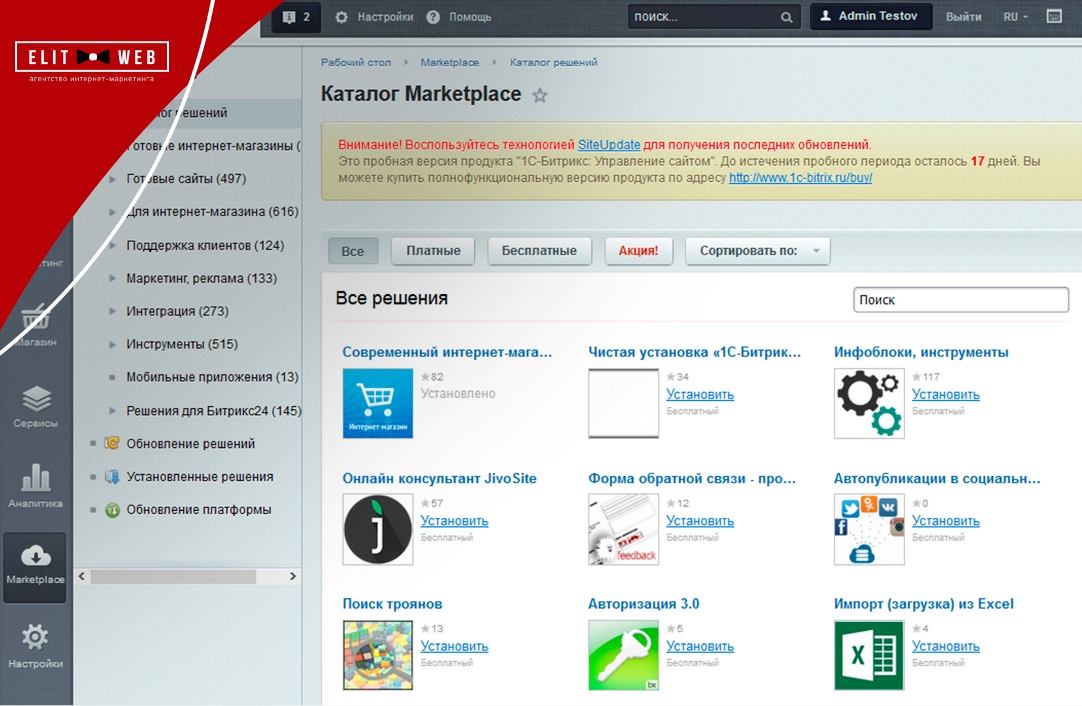This screenshot has height=706, width=1082.
Task: Click the JivoSite logo icon
Action: coord(377,529)
